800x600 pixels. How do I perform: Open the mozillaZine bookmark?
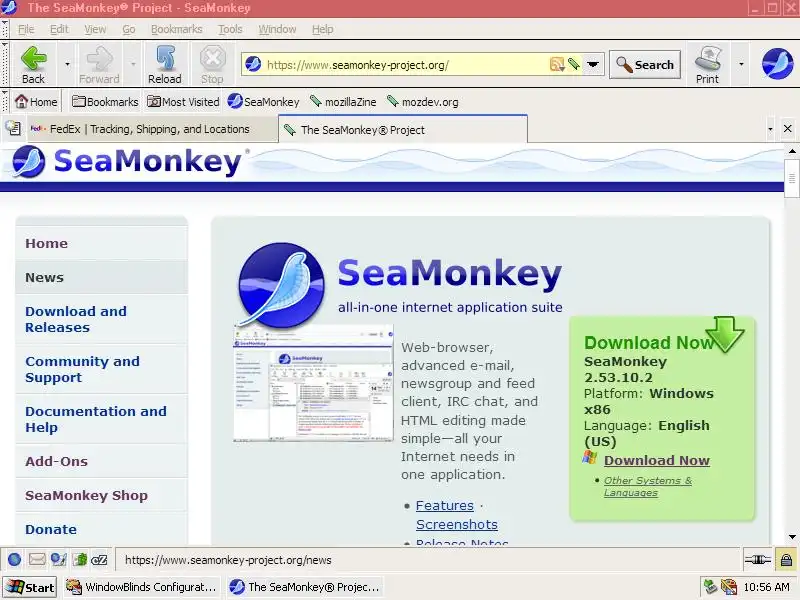click(343, 102)
